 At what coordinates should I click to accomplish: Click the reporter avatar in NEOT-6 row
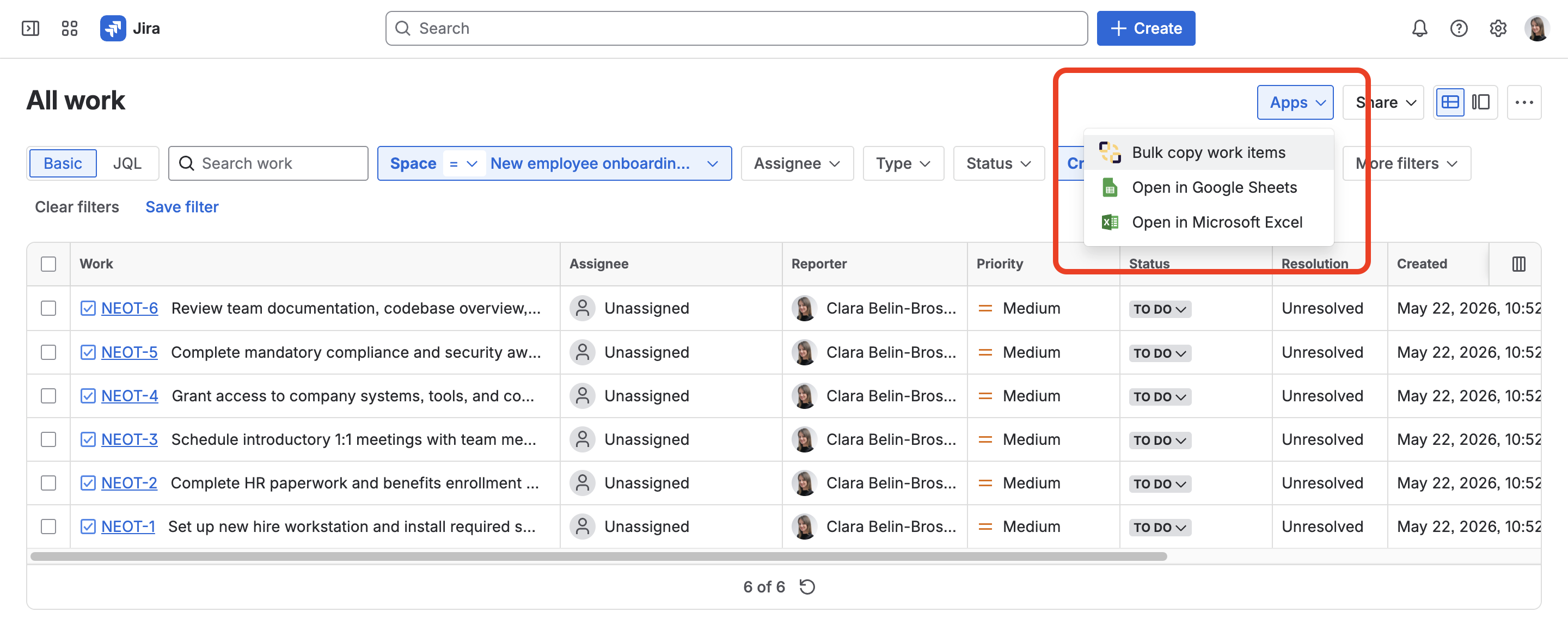pyautogui.click(x=804, y=308)
